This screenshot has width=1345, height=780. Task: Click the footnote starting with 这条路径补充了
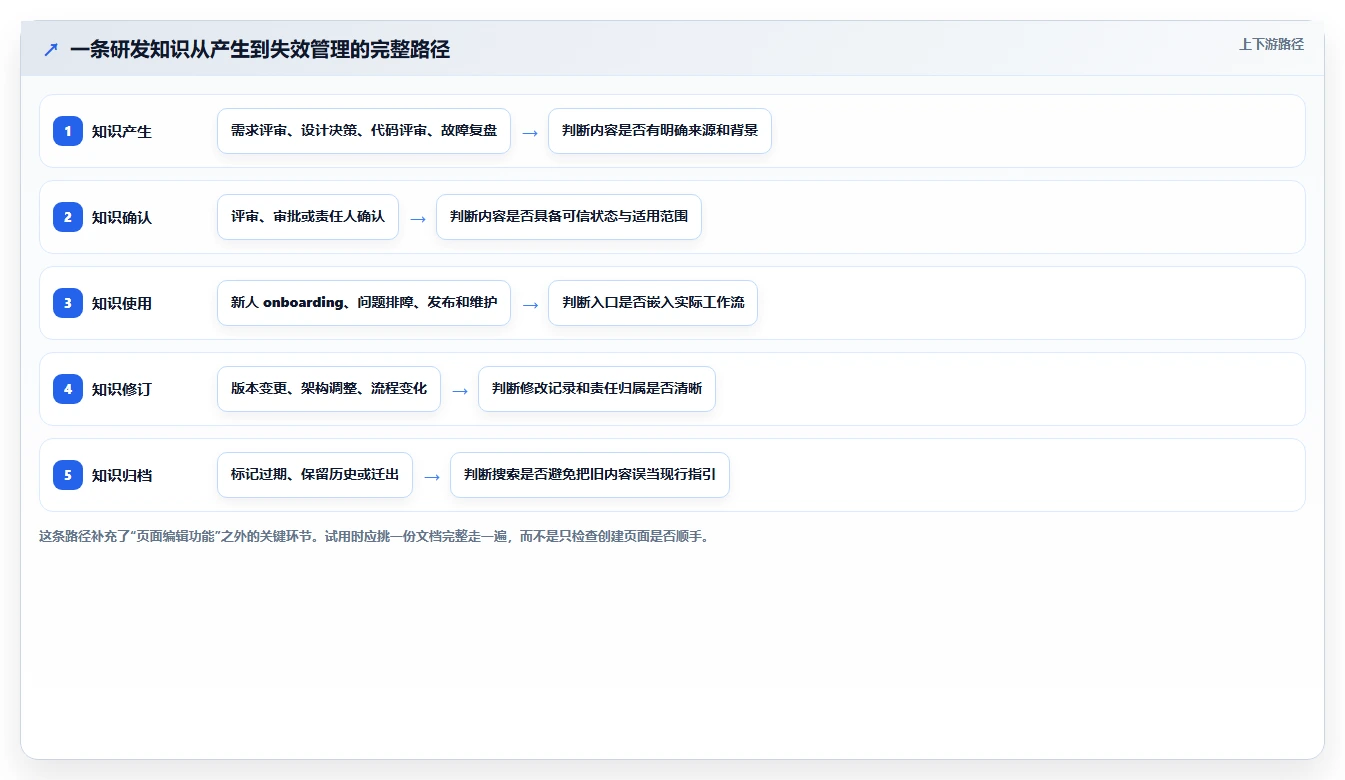click(x=374, y=536)
